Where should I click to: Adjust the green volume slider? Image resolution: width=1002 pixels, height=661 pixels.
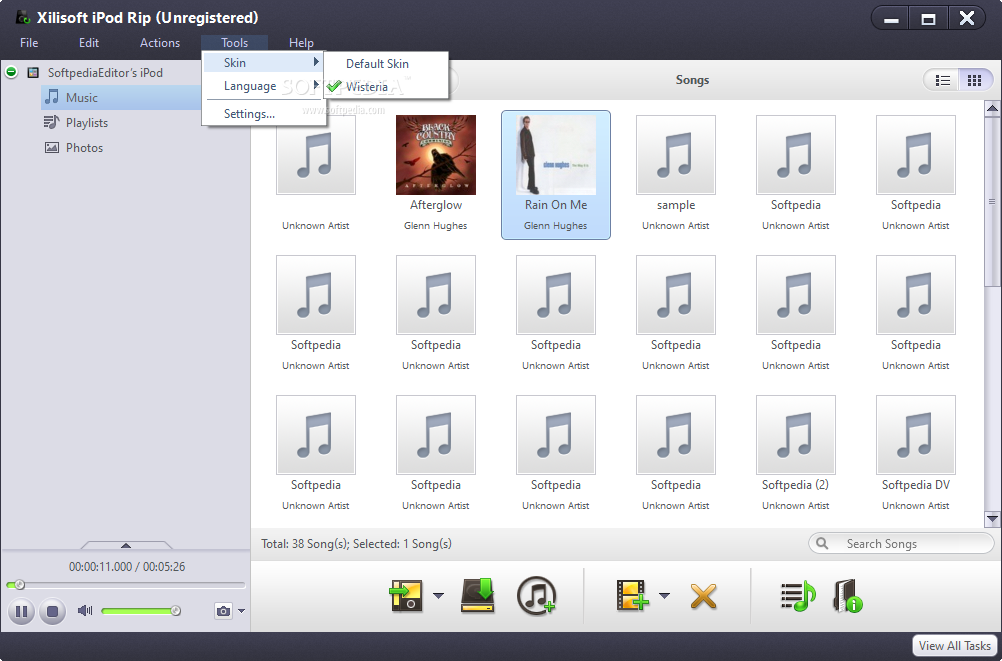click(141, 611)
